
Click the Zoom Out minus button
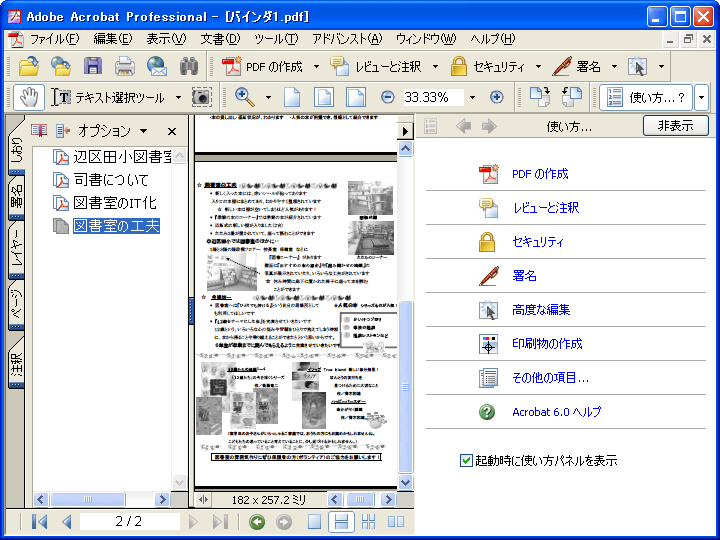(388, 97)
